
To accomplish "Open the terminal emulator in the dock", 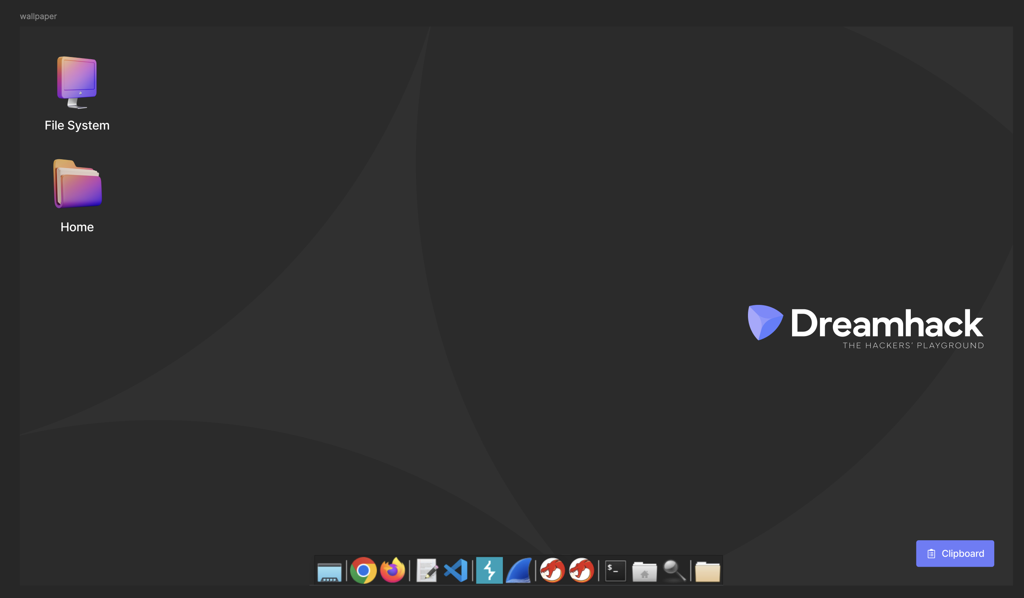I will click(x=615, y=571).
